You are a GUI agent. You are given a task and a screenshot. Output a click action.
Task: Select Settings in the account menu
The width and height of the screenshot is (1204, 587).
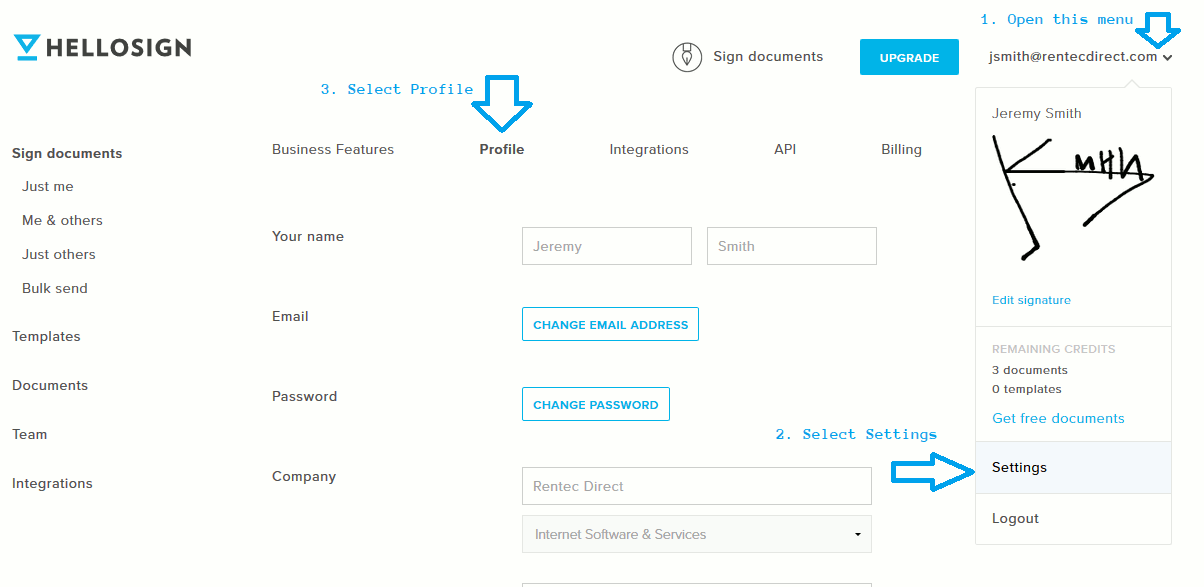tap(1020, 467)
